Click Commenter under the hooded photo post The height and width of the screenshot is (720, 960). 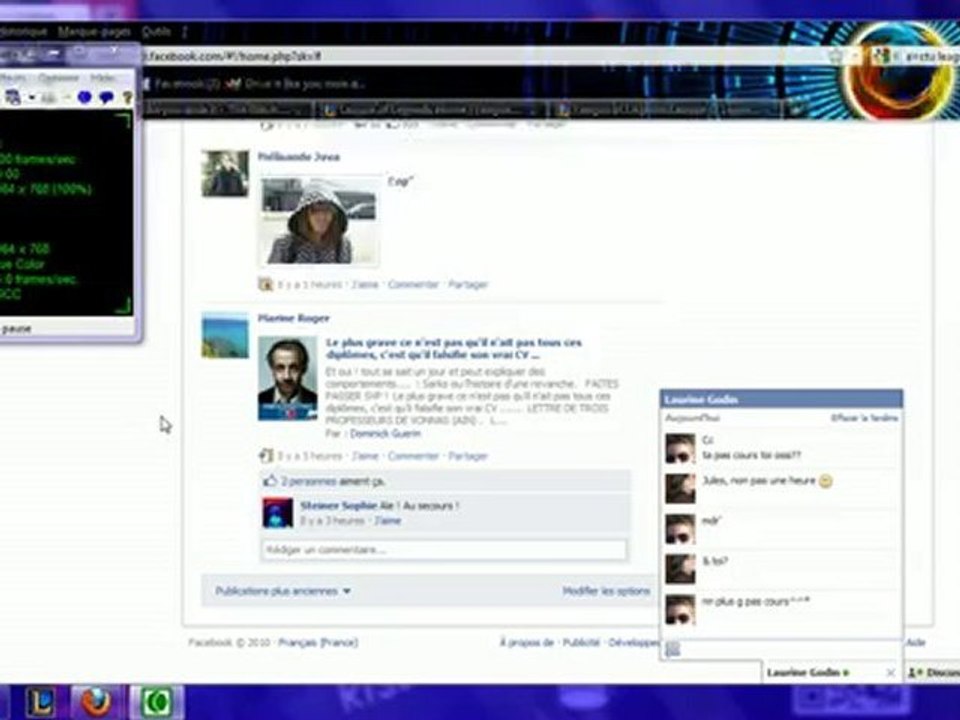point(413,285)
